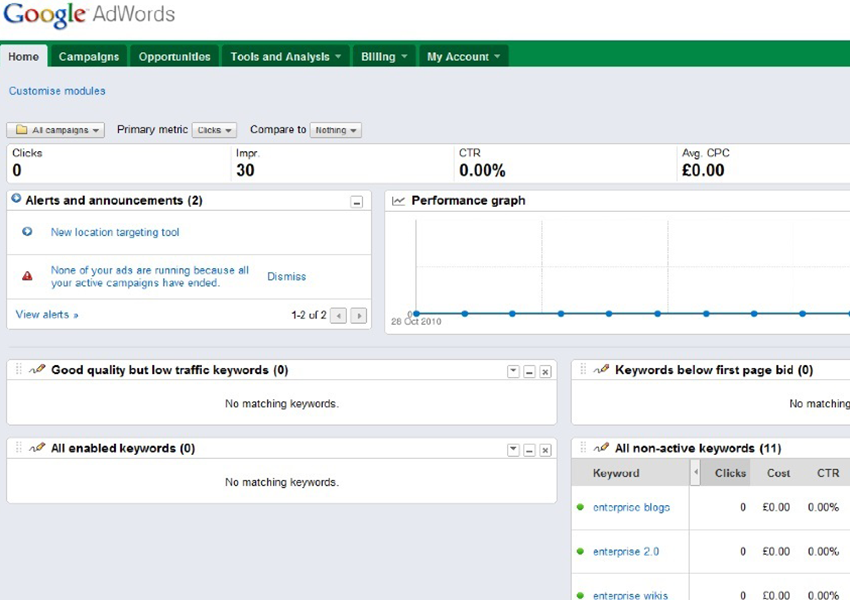This screenshot has width=851, height=600.
Task: Click pencil icon of All non-active keywords module
Action: click(601, 448)
